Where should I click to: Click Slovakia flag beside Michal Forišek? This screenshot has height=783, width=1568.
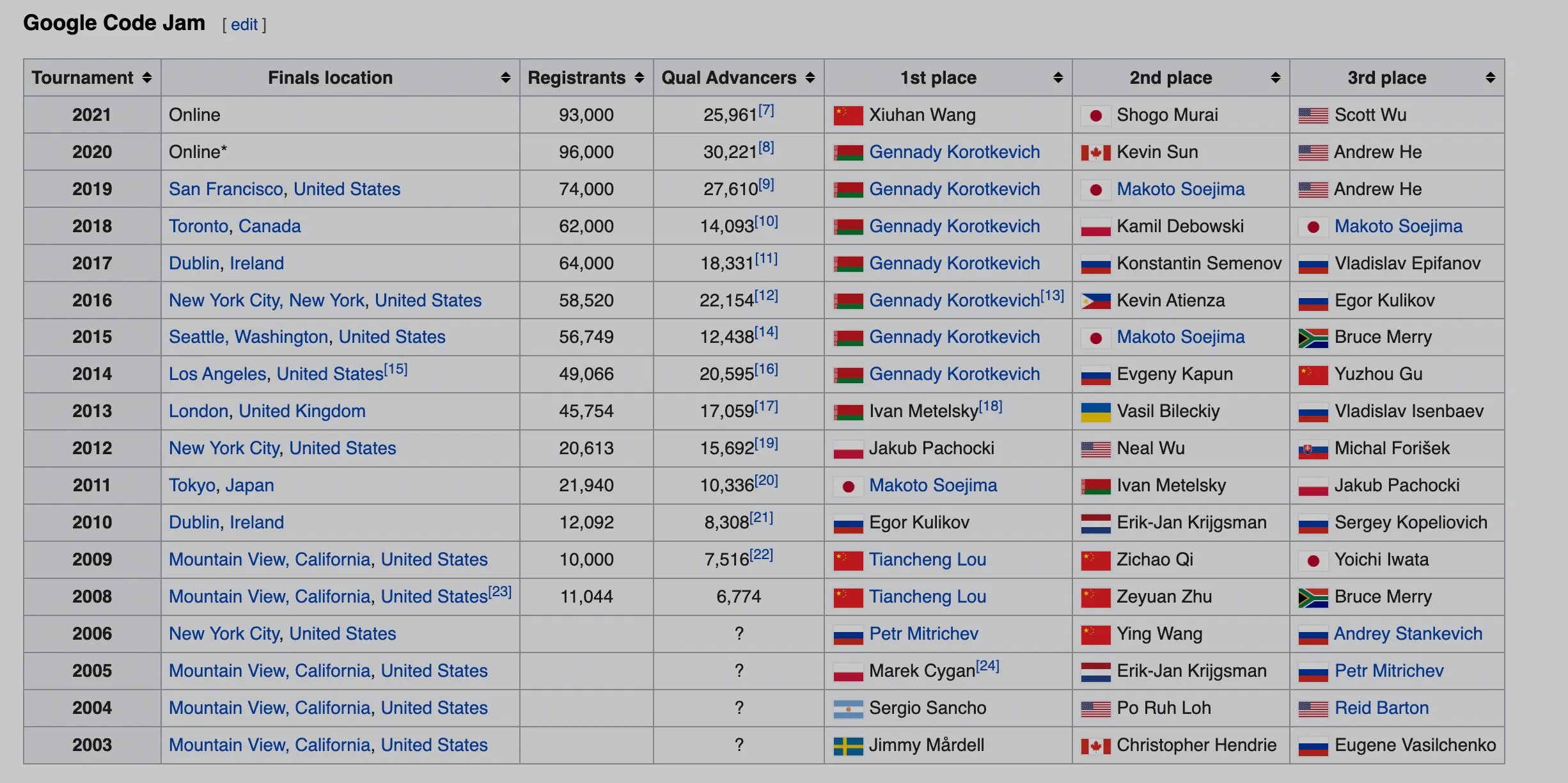pyautogui.click(x=1313, y=449)
